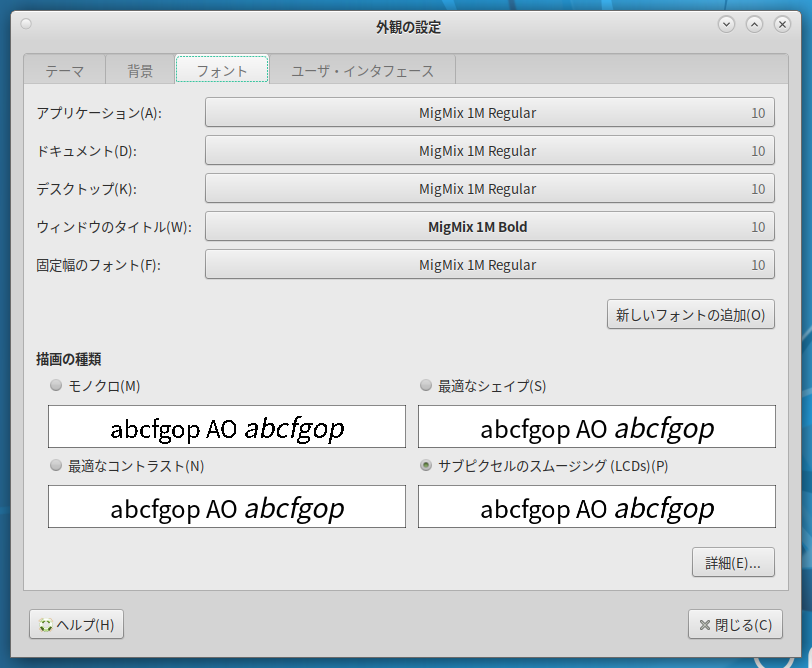
Task: Maximize the window with the up-chevron icon
Action: 755,24
